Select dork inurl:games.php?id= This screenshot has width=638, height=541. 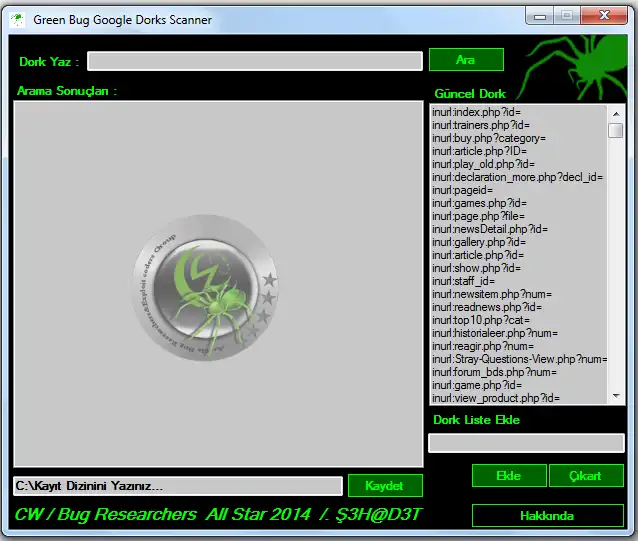click(480, 203)
